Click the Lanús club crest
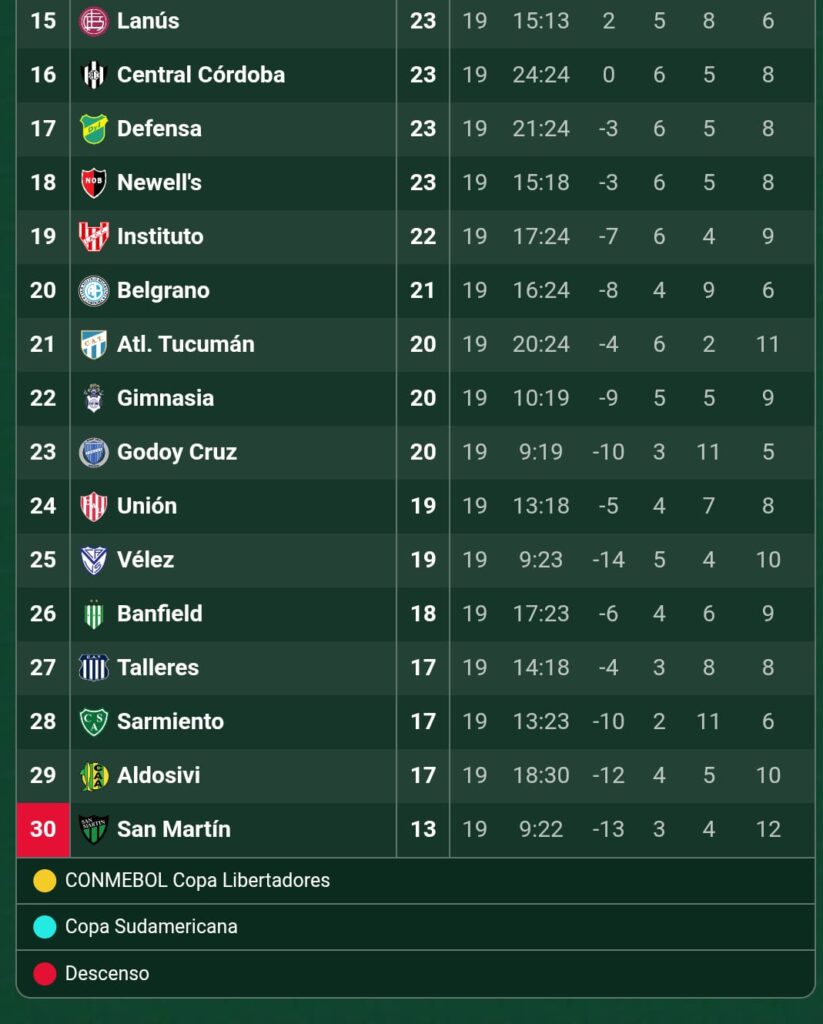 93,21
